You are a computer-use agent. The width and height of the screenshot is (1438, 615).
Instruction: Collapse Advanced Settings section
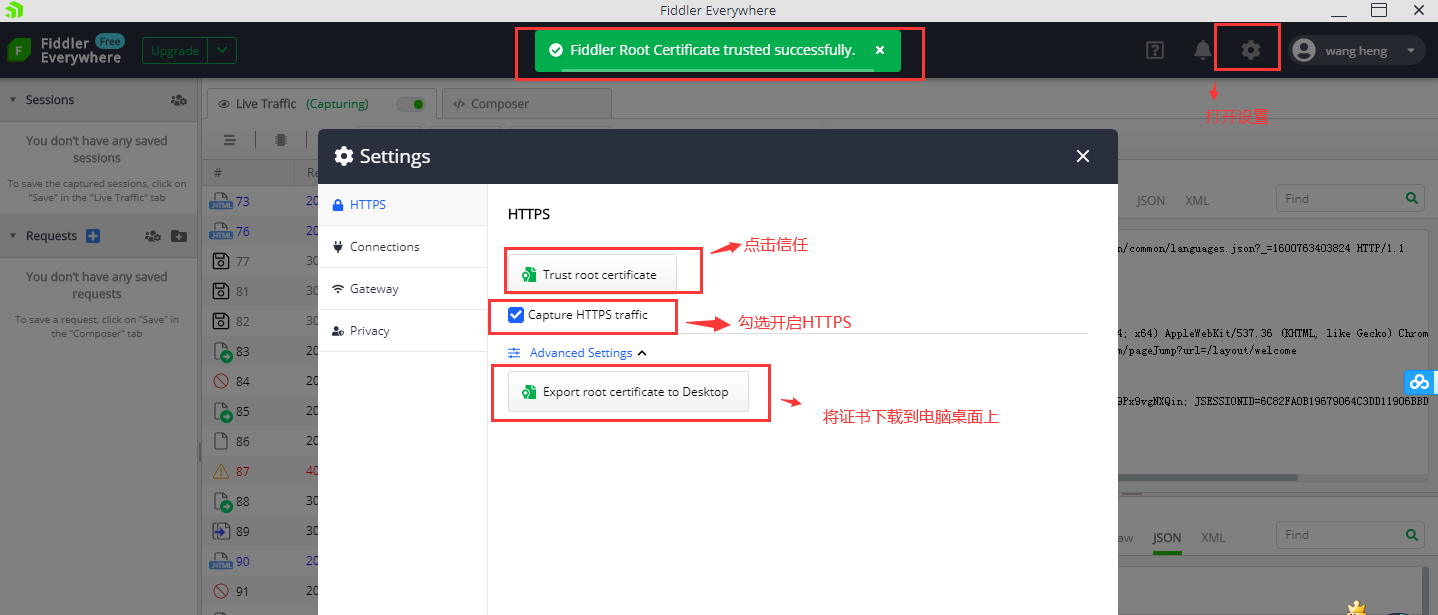577,353
